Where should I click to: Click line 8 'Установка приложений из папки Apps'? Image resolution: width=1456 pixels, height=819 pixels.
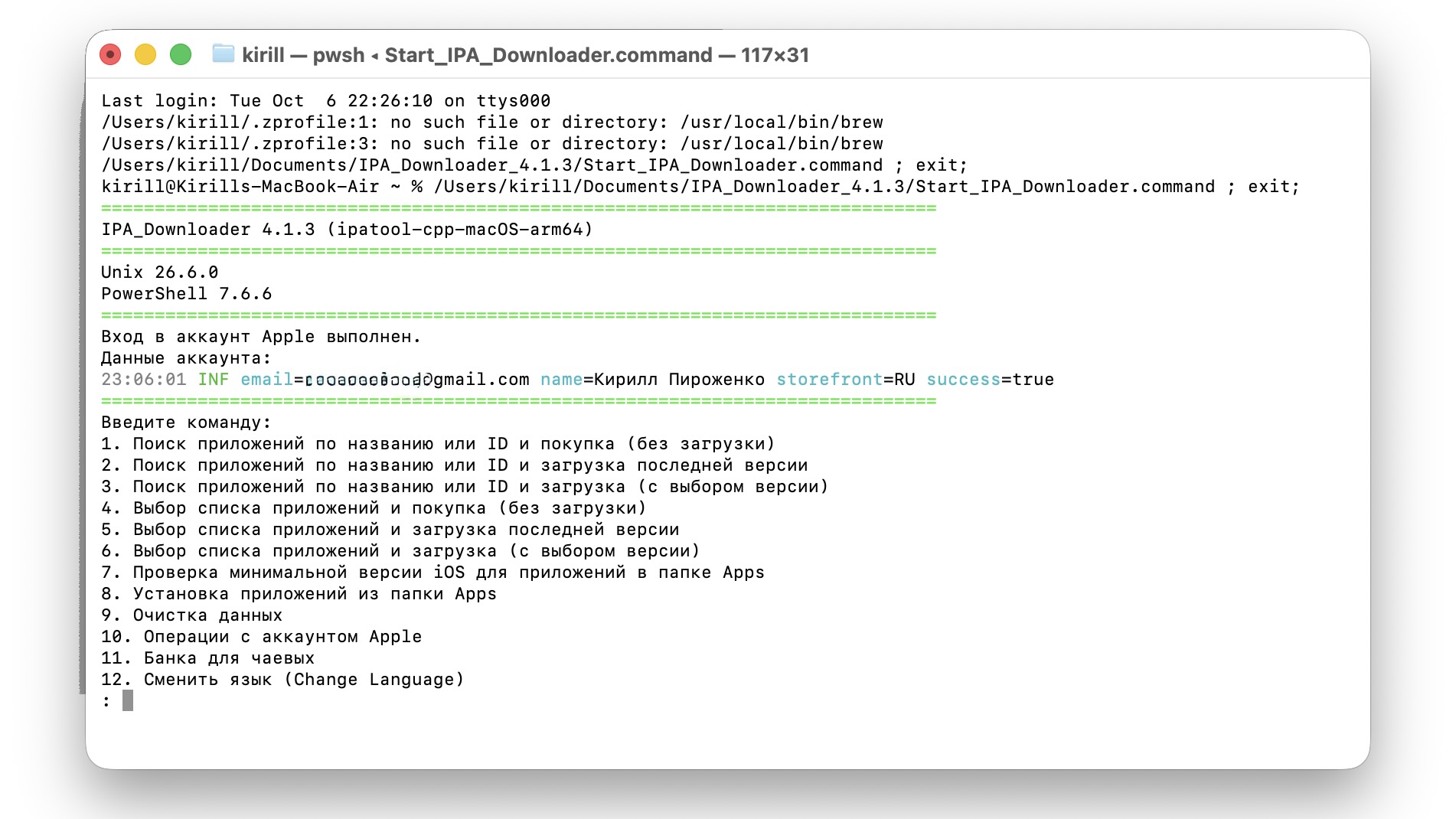click(299, 594)
